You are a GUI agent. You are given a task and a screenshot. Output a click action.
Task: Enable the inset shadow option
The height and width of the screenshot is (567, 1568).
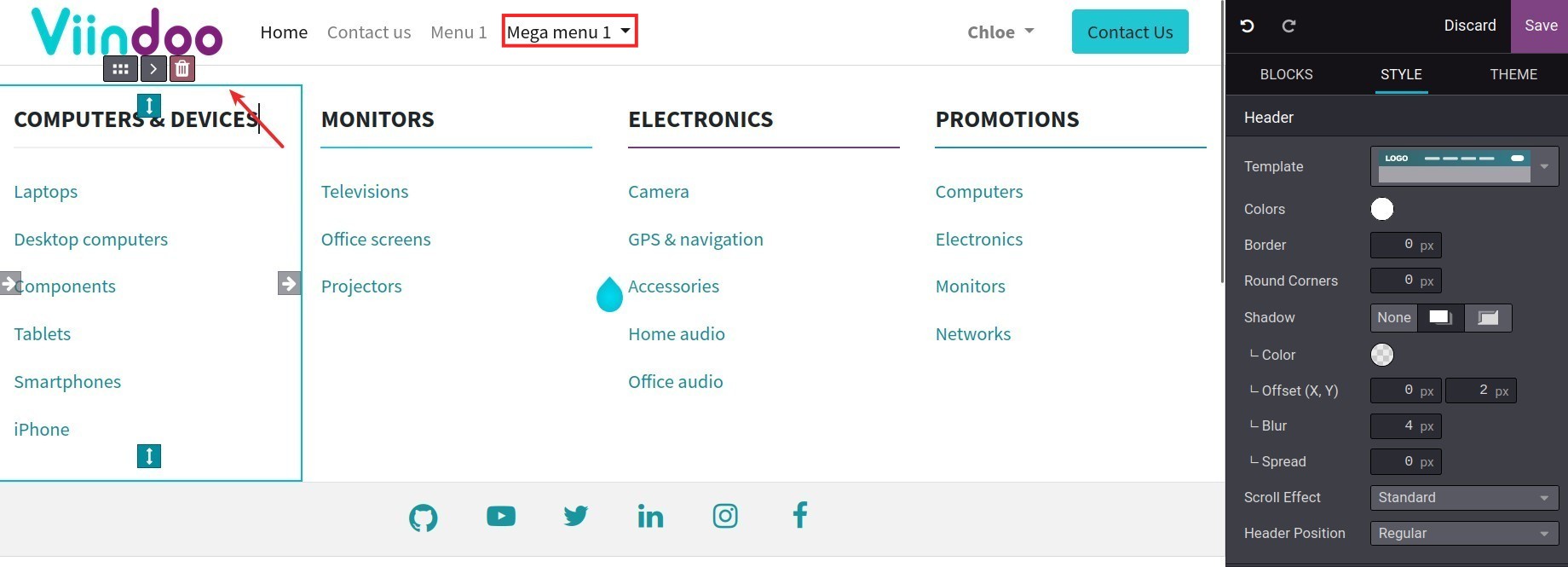tap(1488, 317)
